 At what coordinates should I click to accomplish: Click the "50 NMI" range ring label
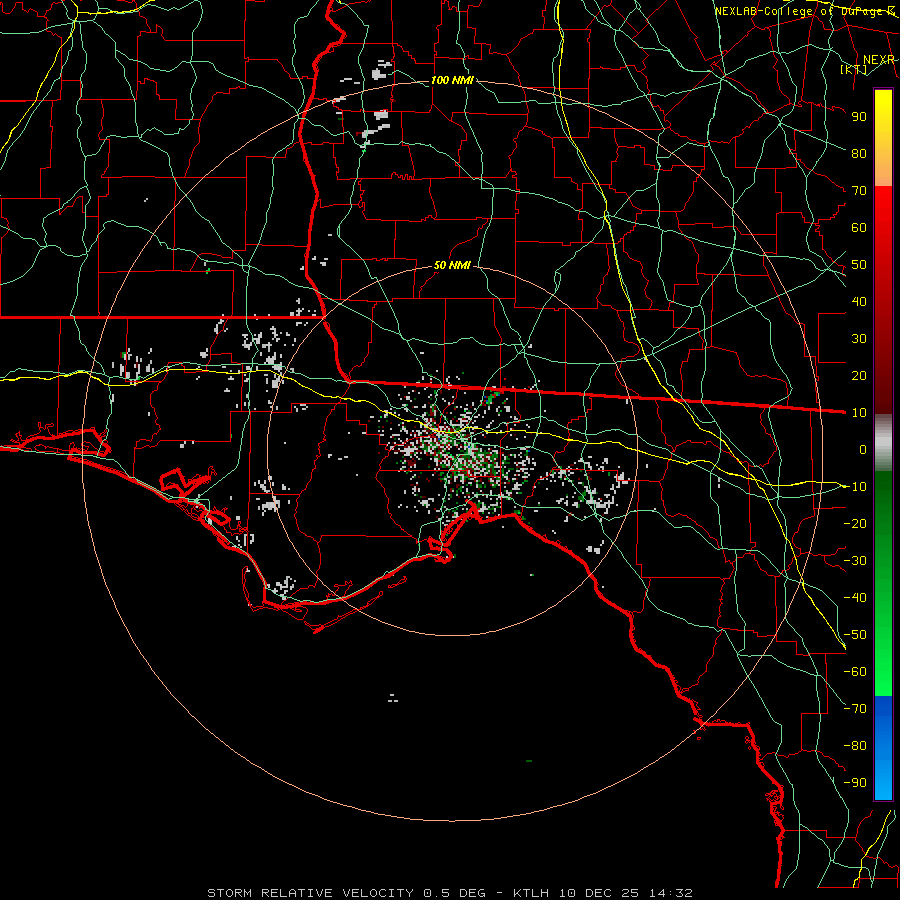tap(452, 265)
